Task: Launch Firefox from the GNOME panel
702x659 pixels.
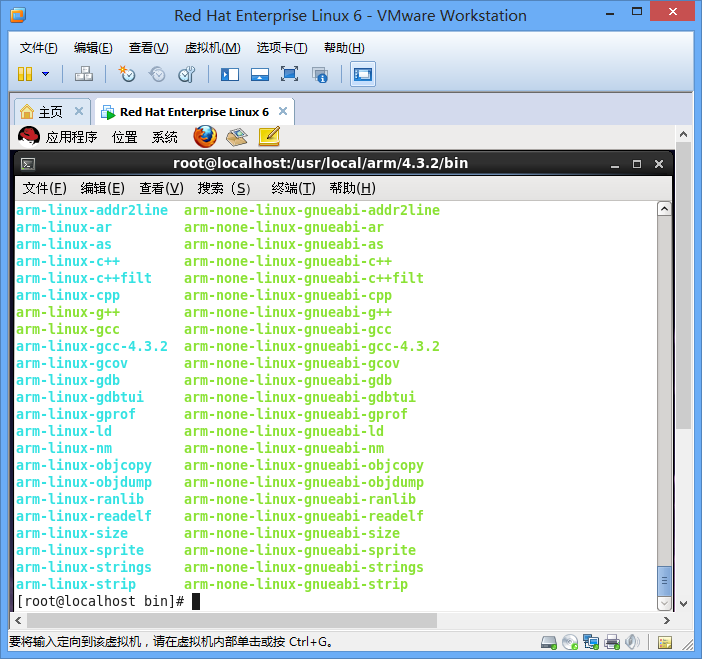Action: point(205,137)
